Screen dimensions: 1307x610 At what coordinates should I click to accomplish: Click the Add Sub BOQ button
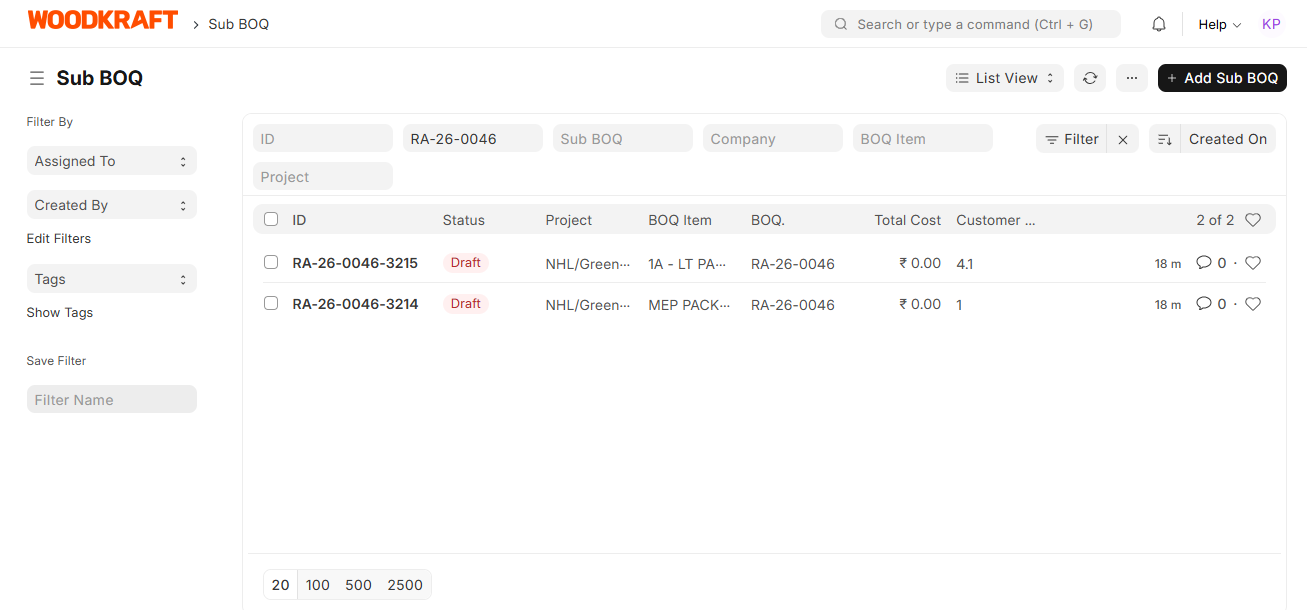(x=1222, y=78)
